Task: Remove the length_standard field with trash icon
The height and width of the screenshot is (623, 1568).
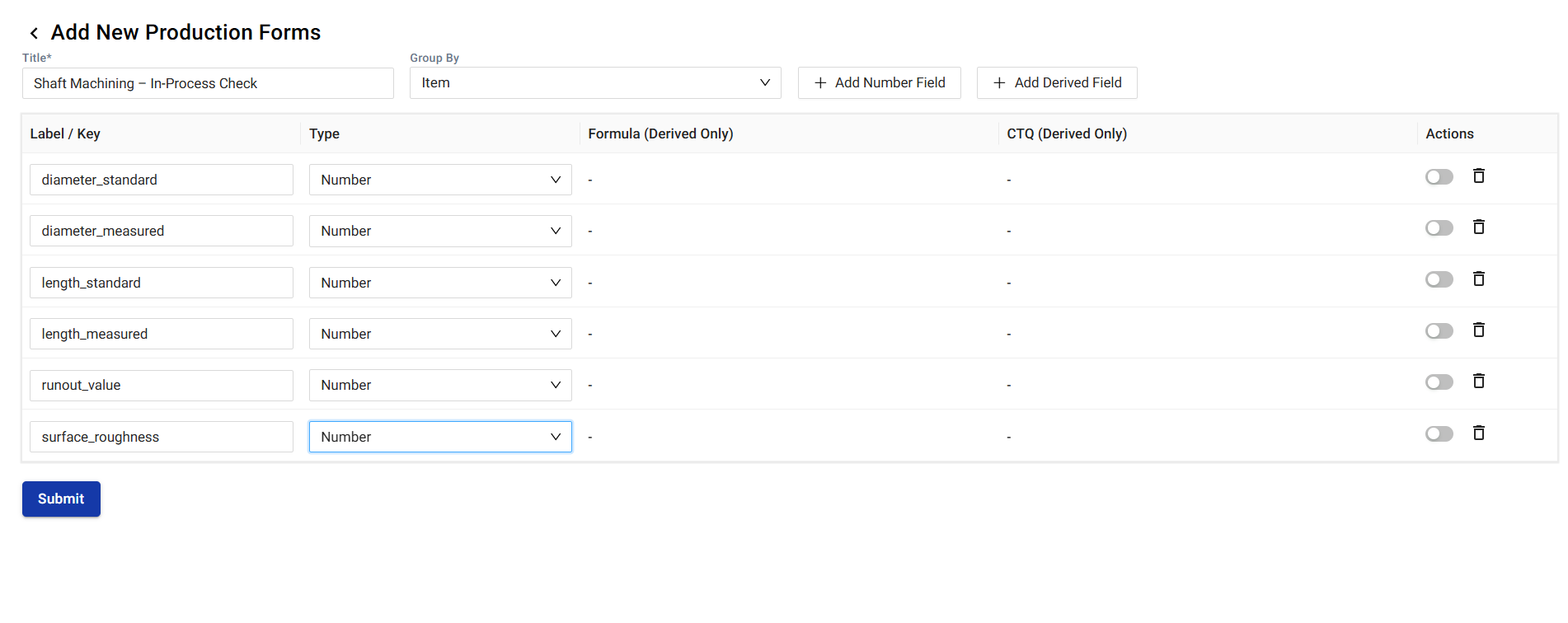Action: pos(1478,279)
